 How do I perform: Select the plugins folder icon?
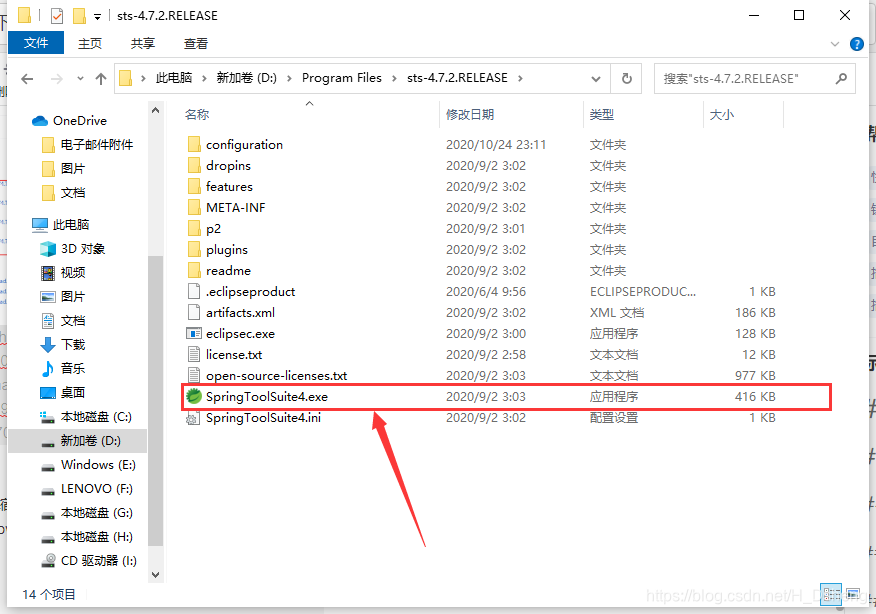point(194,249)
